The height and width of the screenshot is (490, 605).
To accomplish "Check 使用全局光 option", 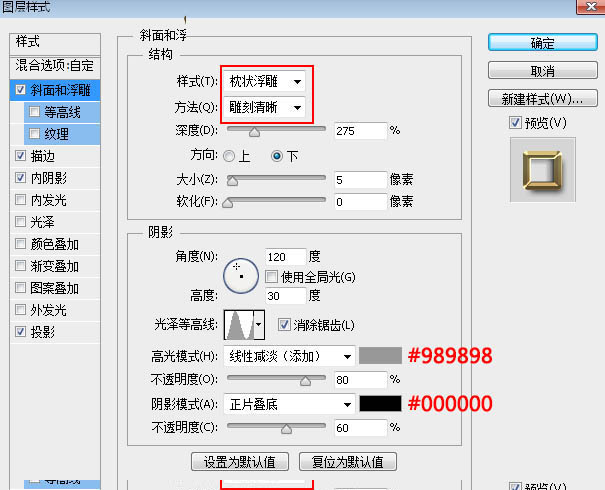I will pos(272,277).
